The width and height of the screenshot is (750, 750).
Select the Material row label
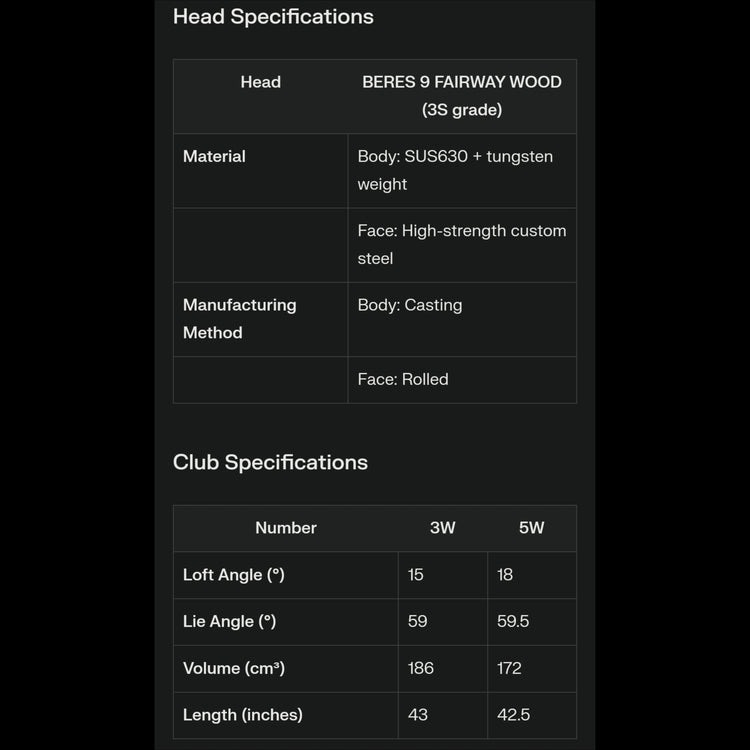[x=214, y=156]
